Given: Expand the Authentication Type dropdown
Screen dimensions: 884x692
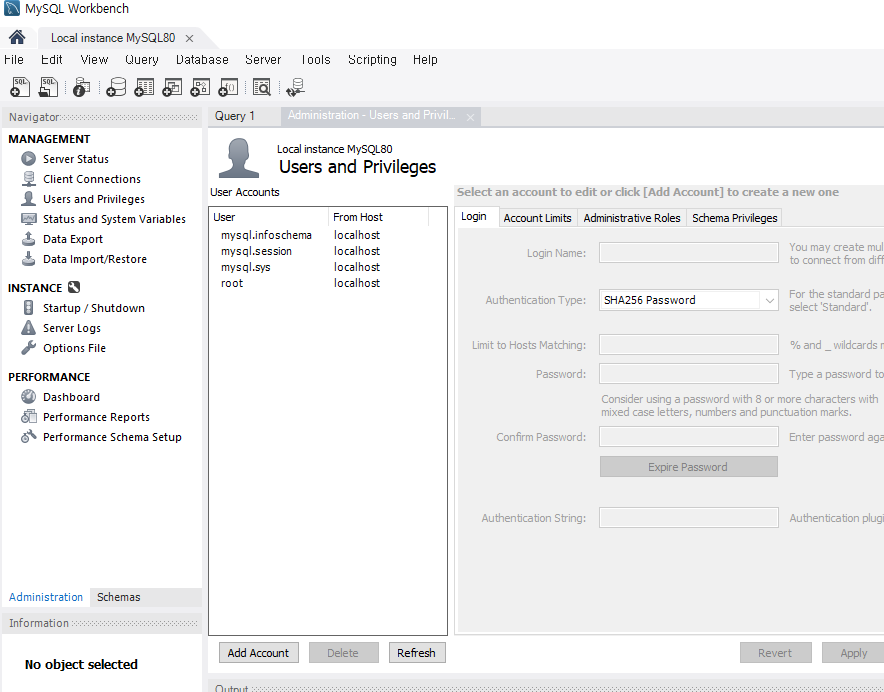Looking at the screenshot, I should click(x=770, y=300).
